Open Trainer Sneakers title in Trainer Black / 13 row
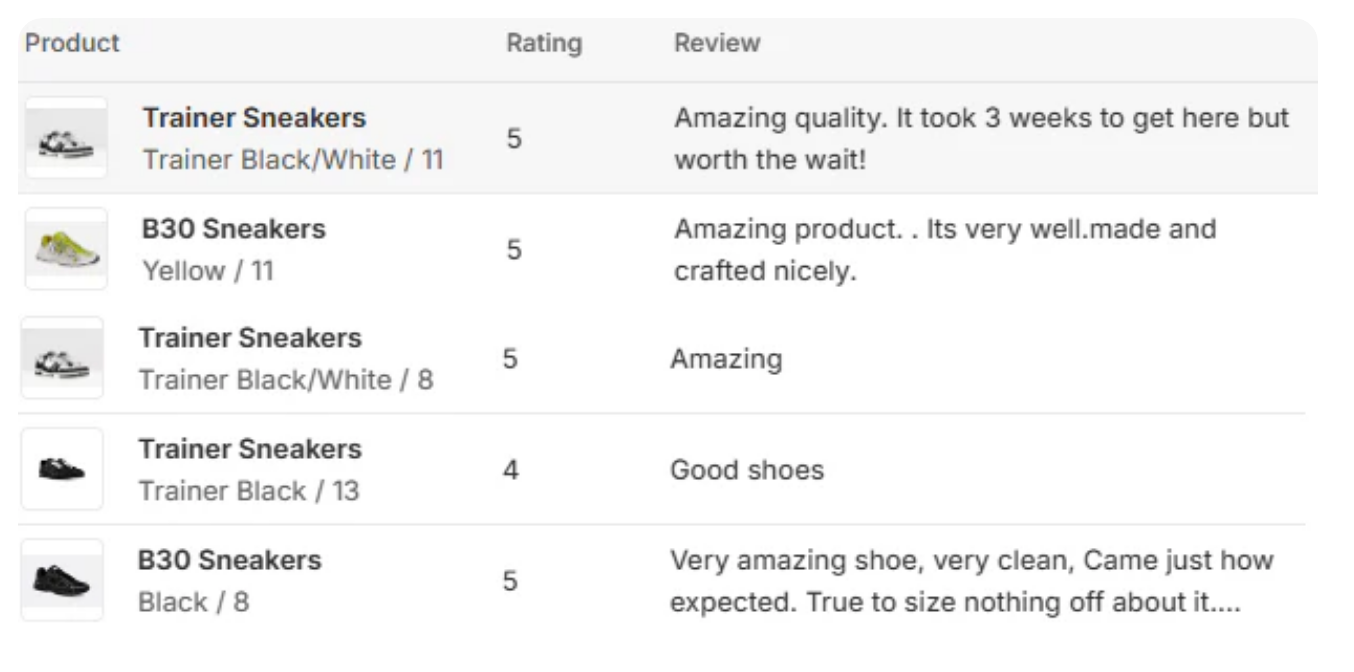The image size is (1354, 672). click(250, 449)
